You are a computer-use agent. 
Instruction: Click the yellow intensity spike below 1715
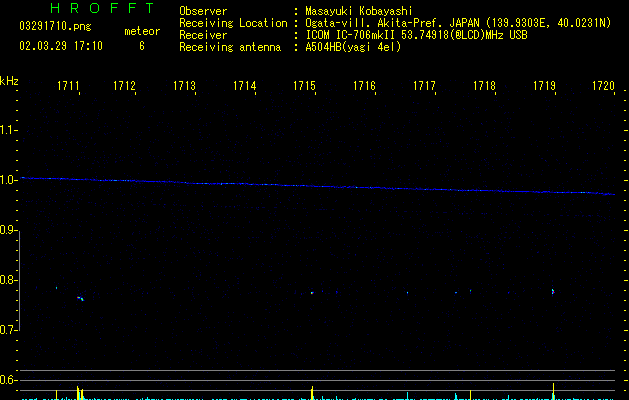click(x=312, y=393)
